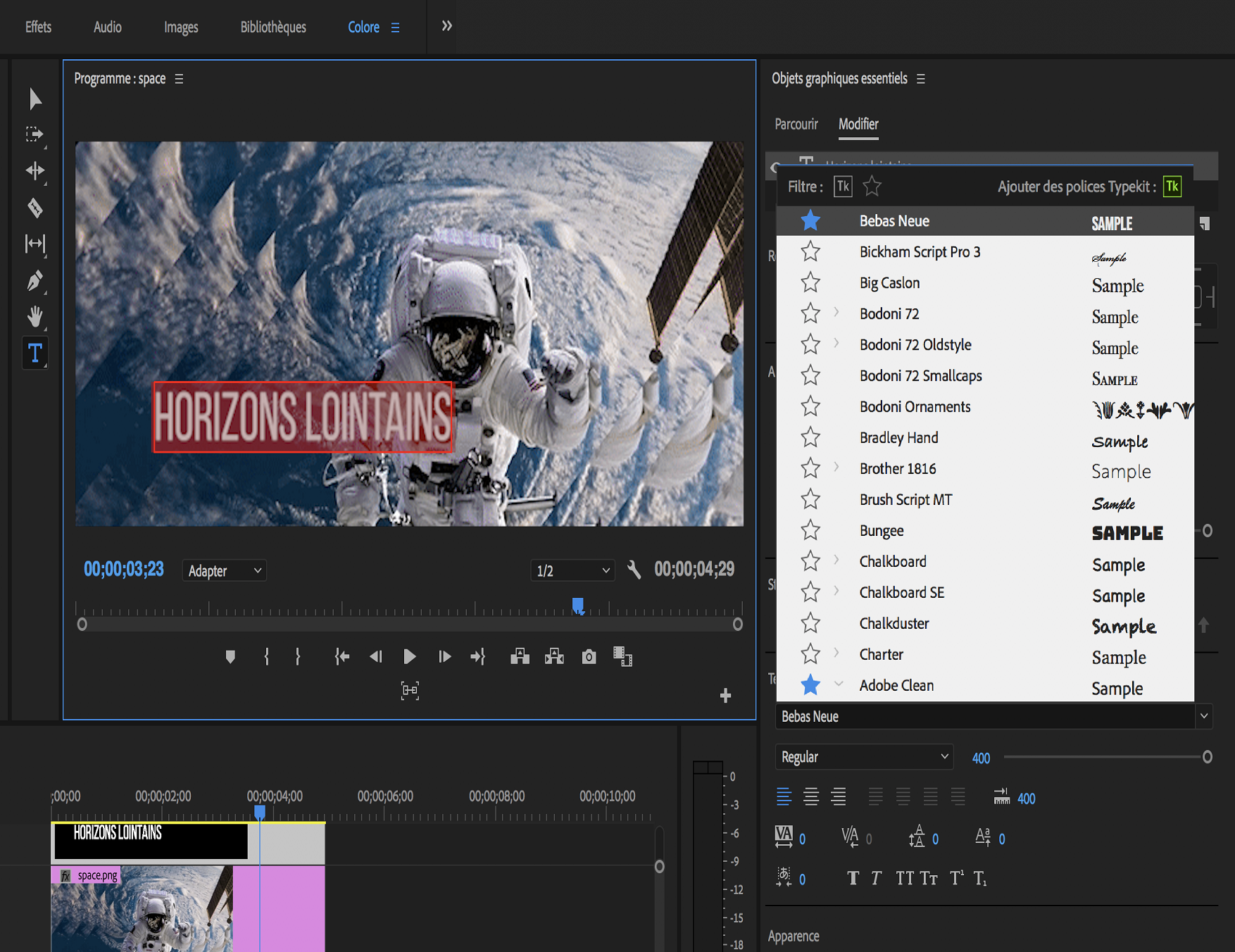
Task: Open the Adapter zoom level dropdown
Action: point(224,570)
